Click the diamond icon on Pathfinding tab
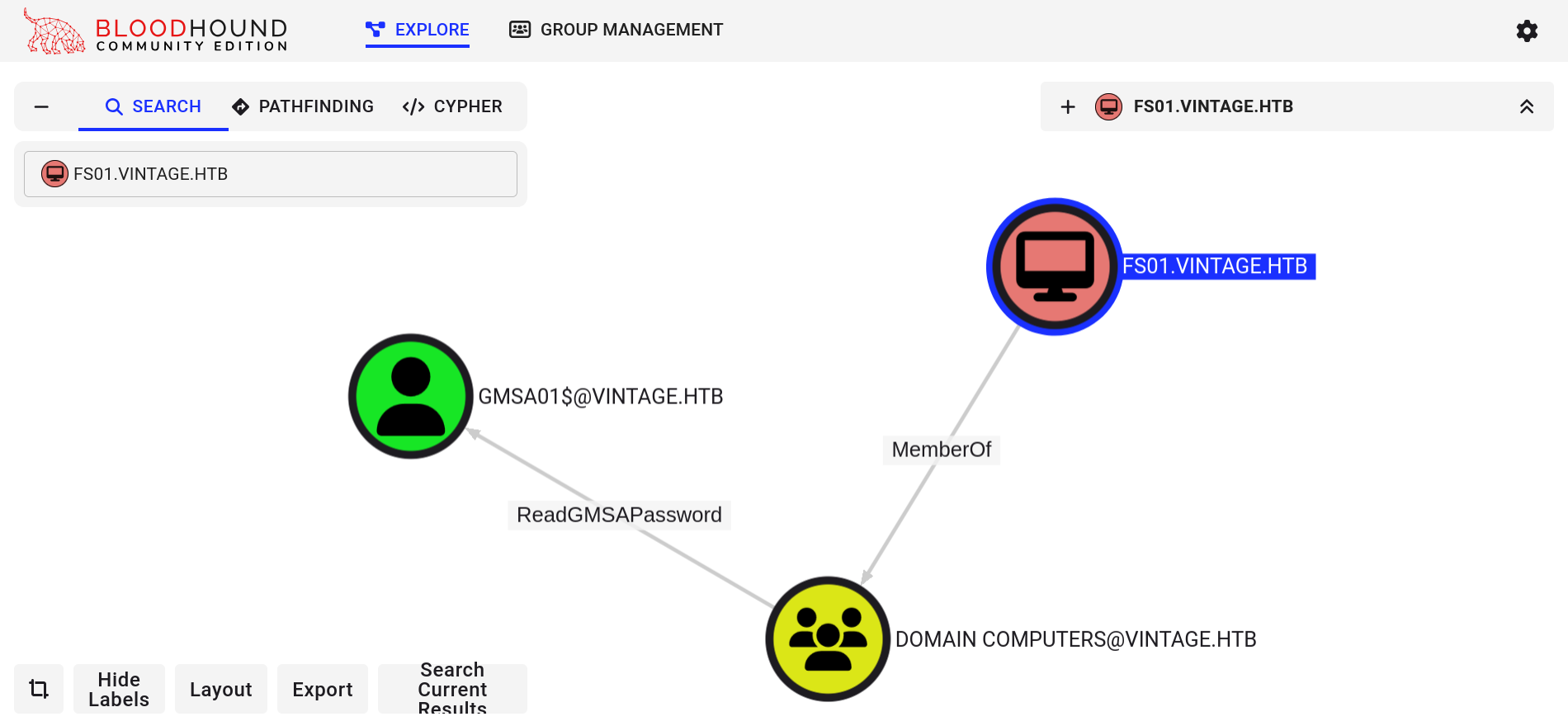 [x=241, y=106]
